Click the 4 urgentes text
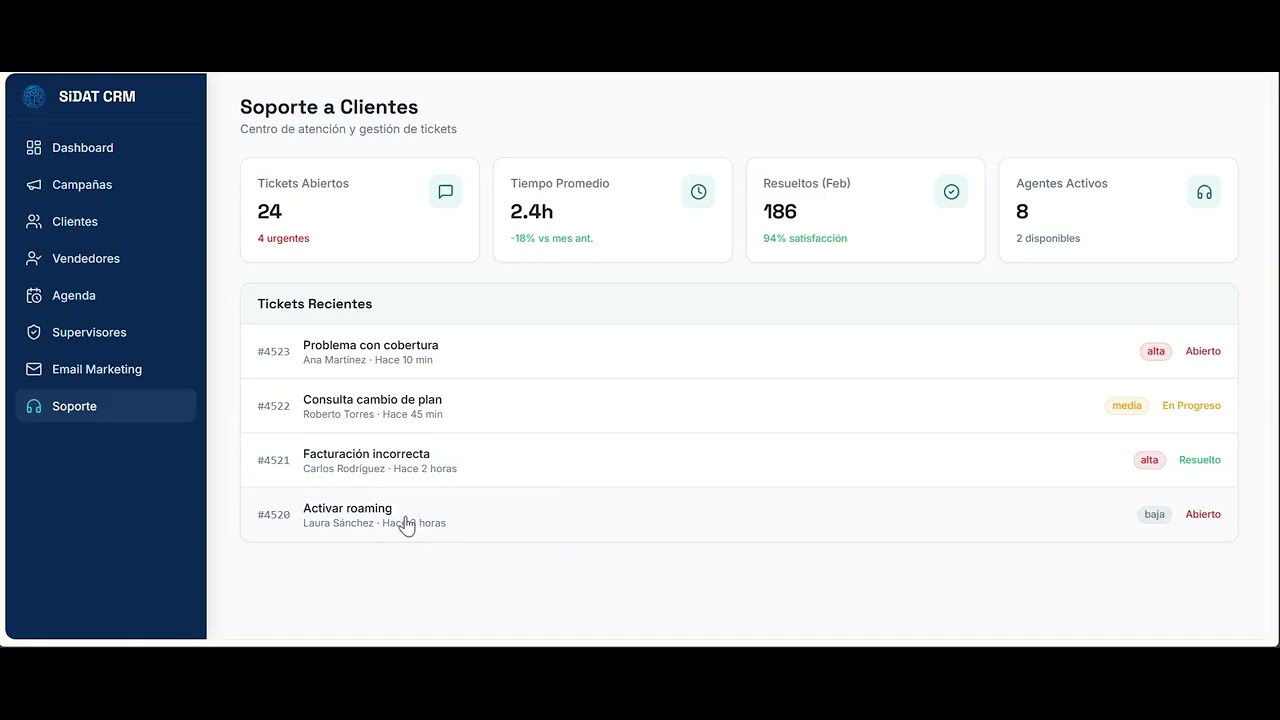This screenshot has height=720, width=1280. click(x=283, y=238)
